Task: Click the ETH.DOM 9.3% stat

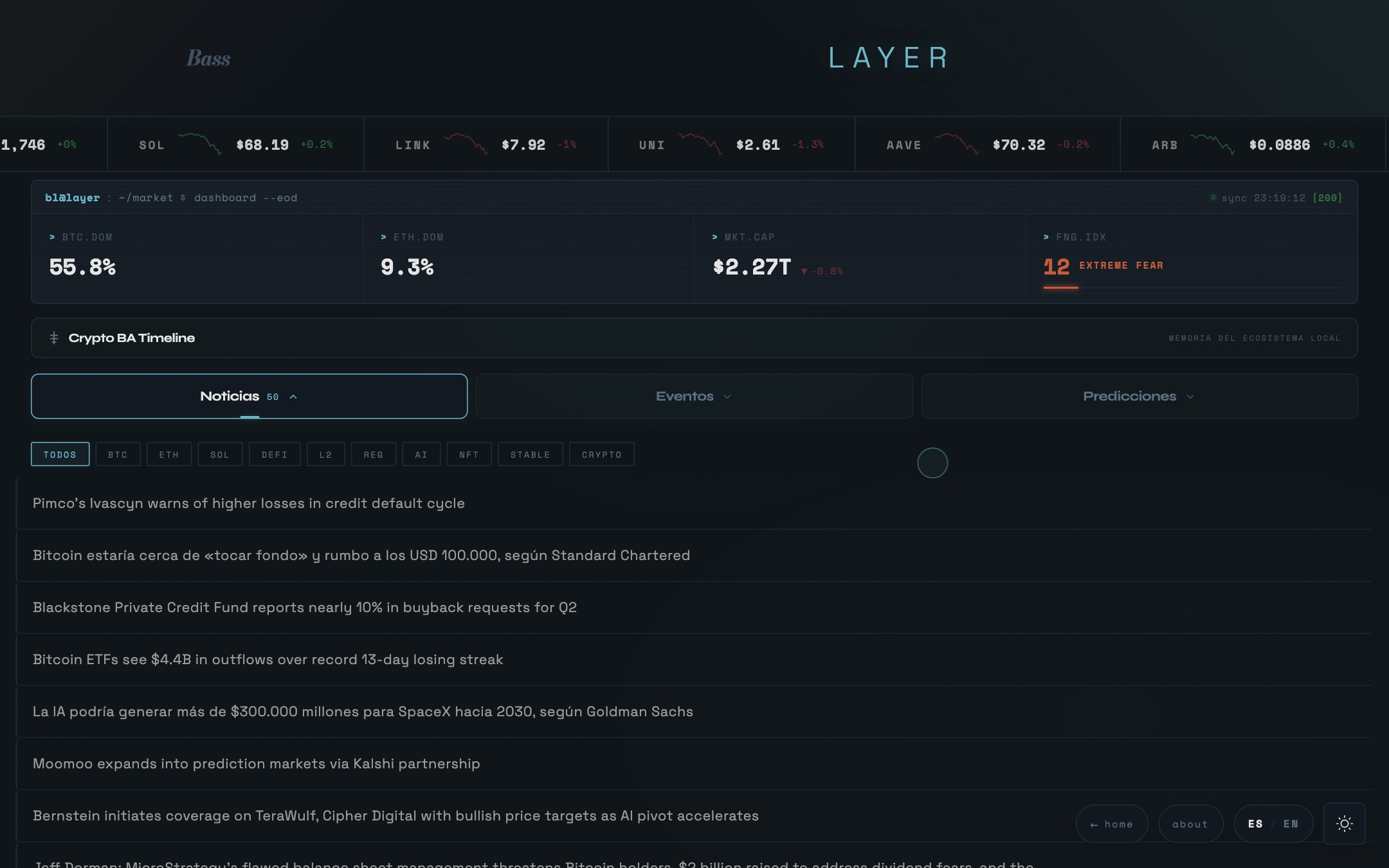Action: click(407, 267)
